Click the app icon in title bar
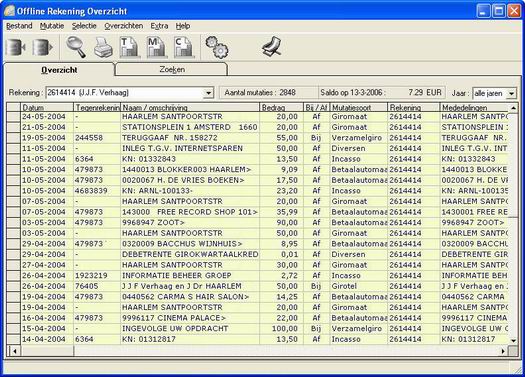The width and height of the screenshot is (525, 377). coord(9,11)
